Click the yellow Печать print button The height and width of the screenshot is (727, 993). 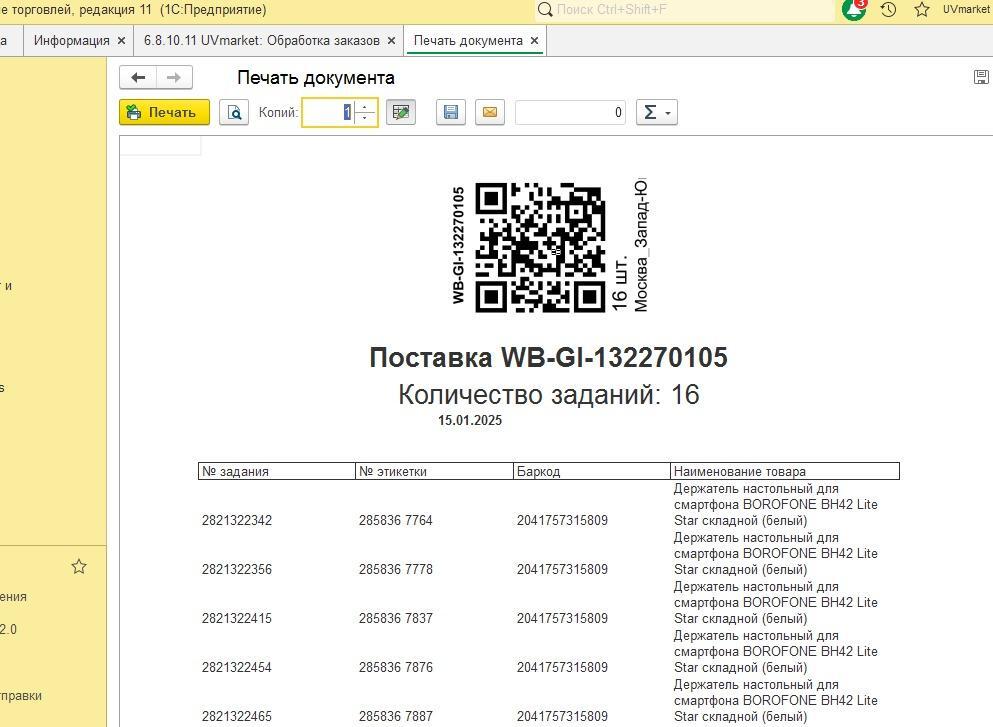tap(164, 112)
